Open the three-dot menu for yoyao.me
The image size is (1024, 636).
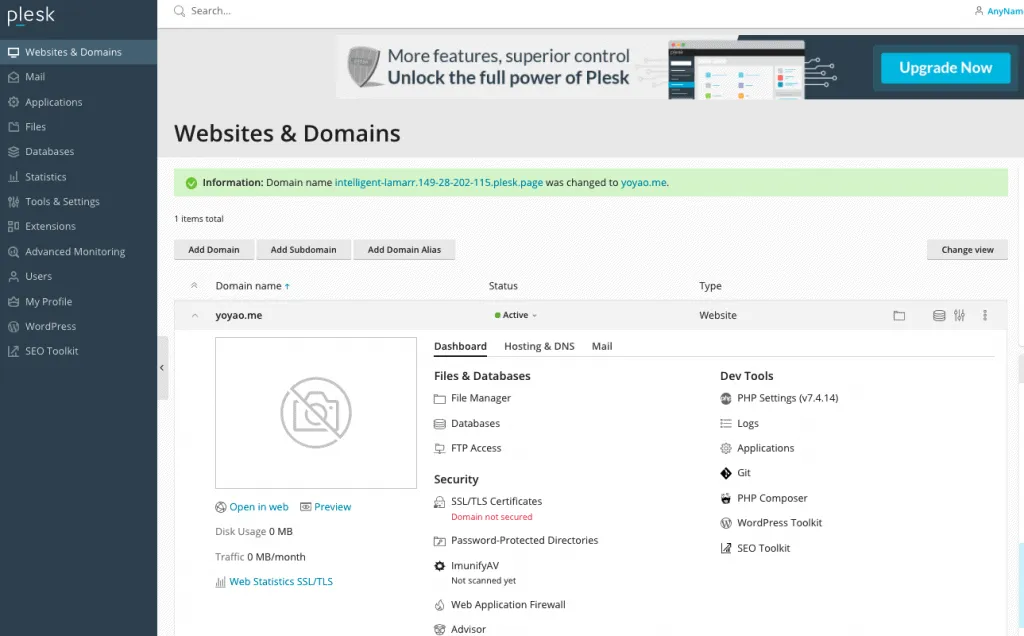click(985, 315)
